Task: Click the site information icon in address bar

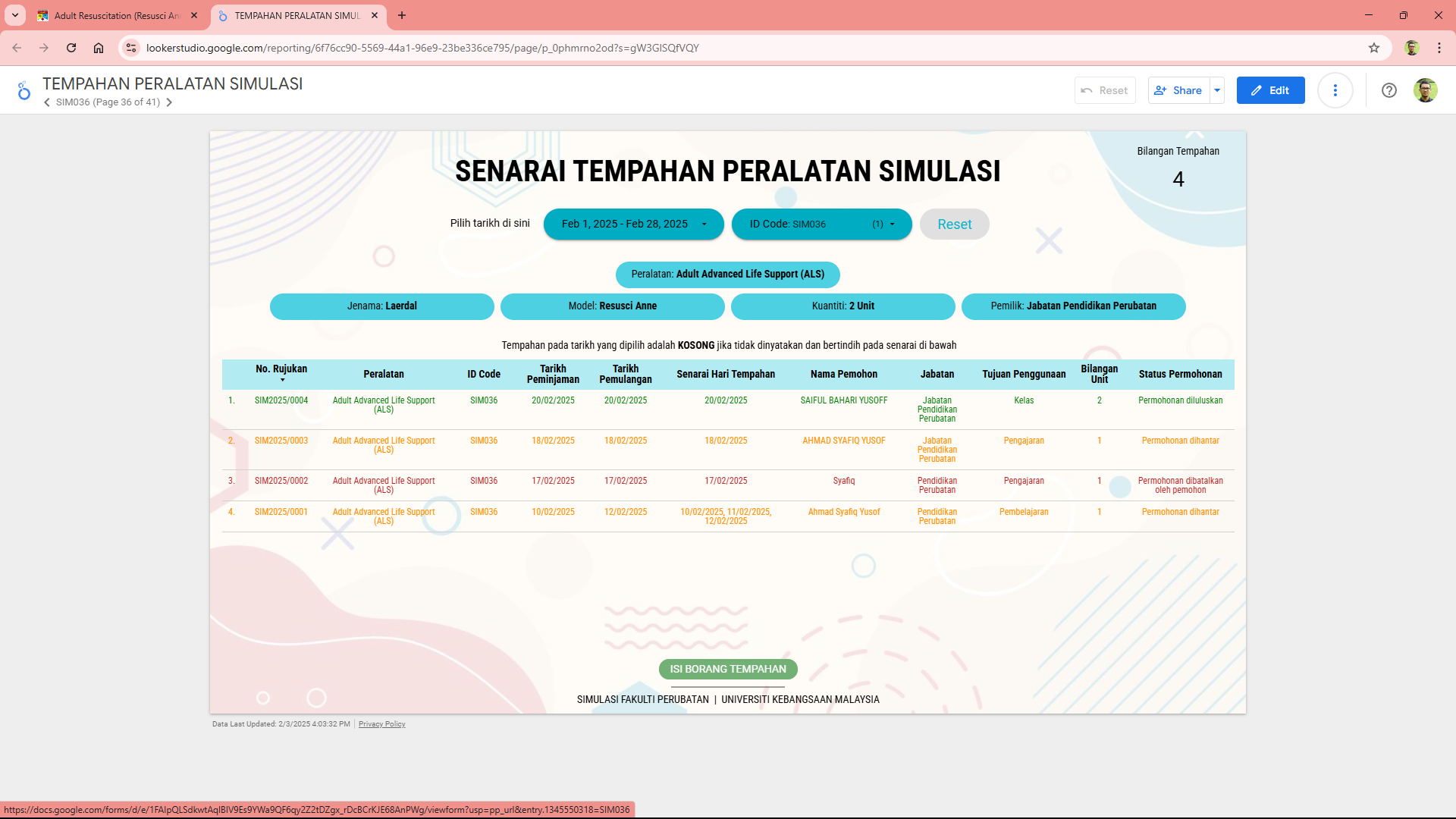Action: 131,48
